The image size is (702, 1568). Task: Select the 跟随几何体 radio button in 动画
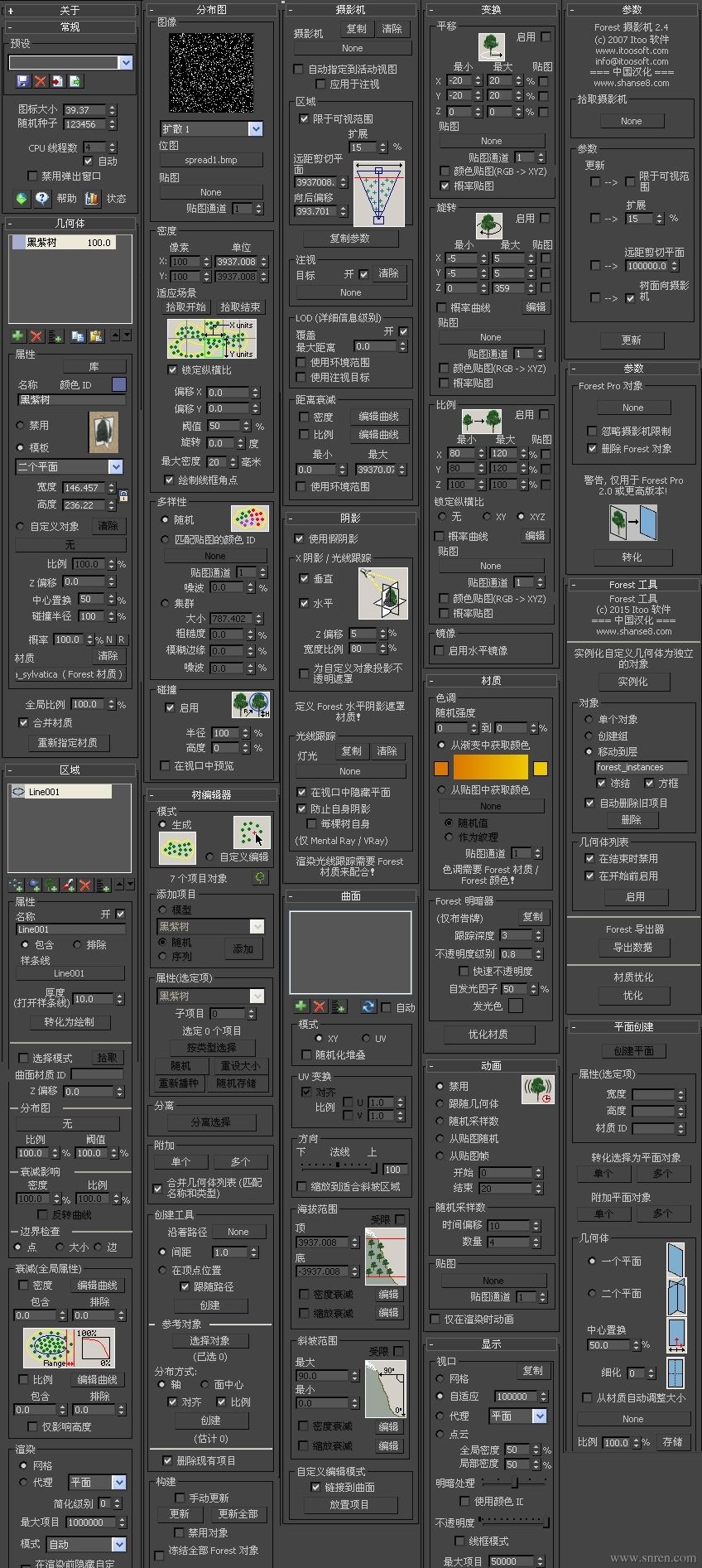(440, 1103)
